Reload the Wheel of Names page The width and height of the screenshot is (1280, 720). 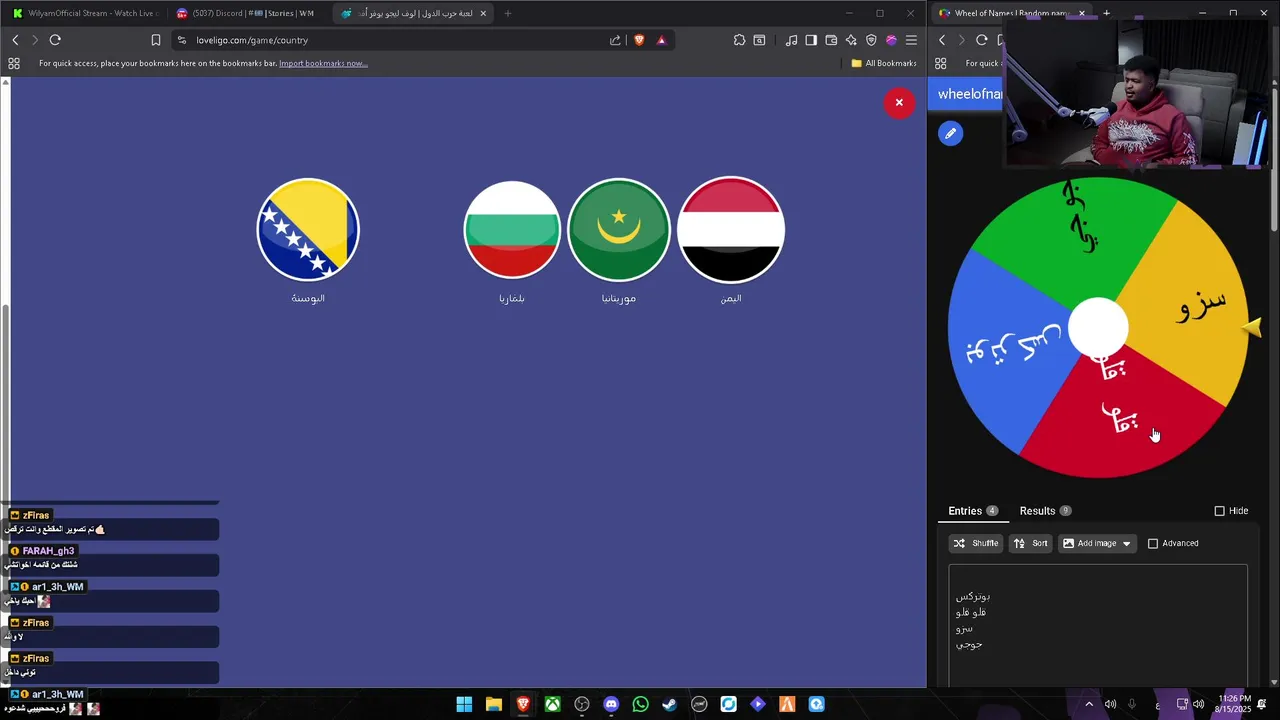(982, 40)
